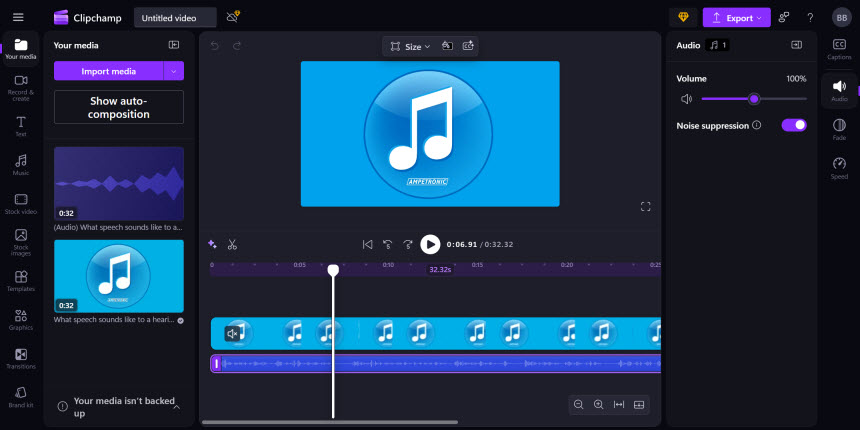The width and height of the screenshot is (860, 430).
Task: Zoom in the timeline
Action: tap(598, 405)
